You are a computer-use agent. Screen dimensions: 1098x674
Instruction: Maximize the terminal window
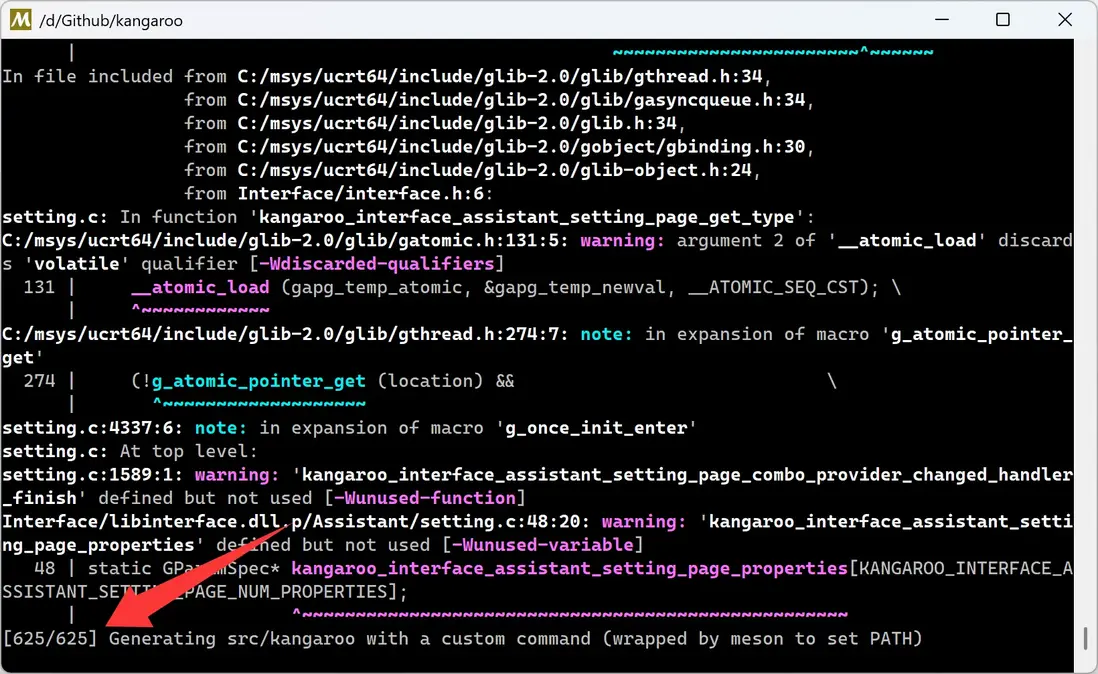(x=1003, y=20)
